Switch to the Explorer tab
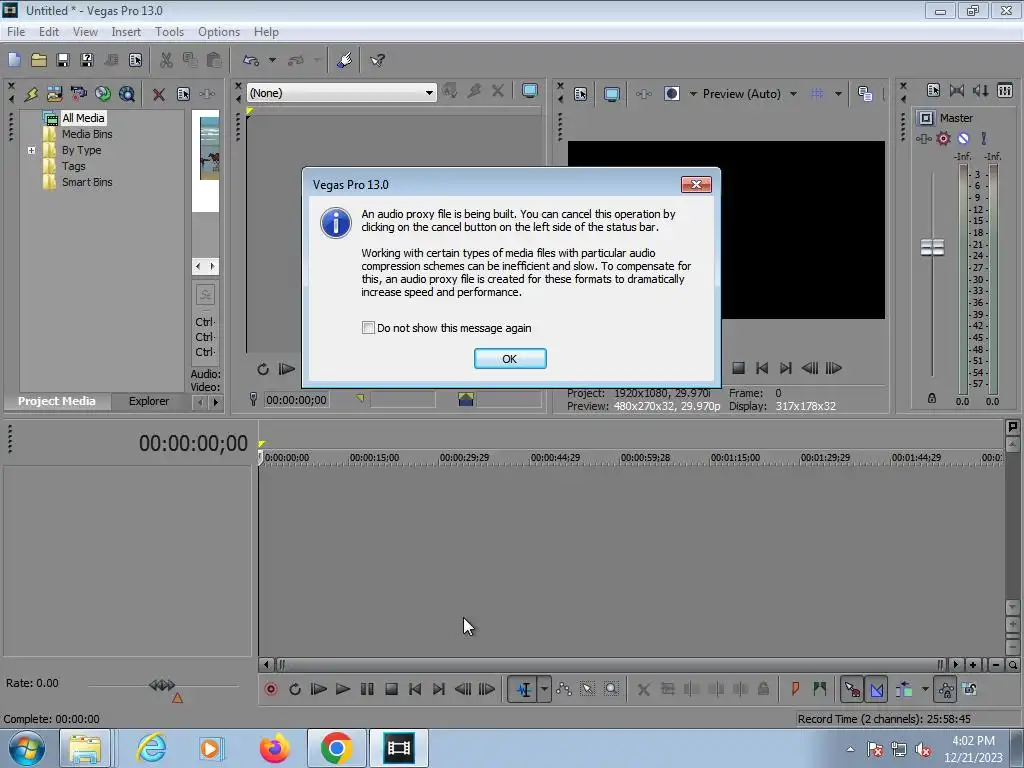This screenshot has height=768, width=1024. click(149, 401)
